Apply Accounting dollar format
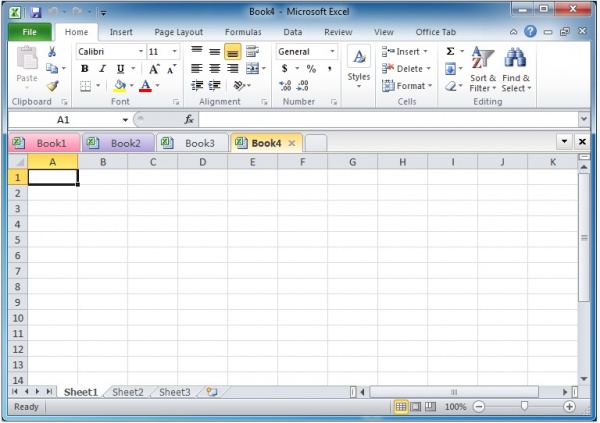The height and width of the screenshot is (423, 600). (284, 69)
